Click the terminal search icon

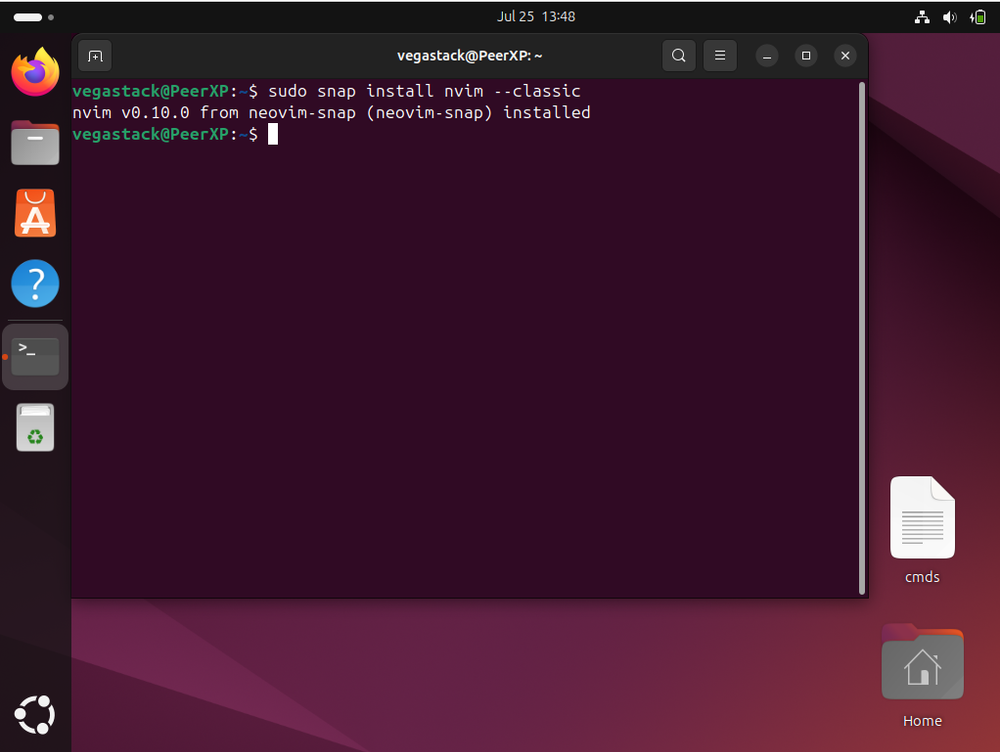[678, 56]
